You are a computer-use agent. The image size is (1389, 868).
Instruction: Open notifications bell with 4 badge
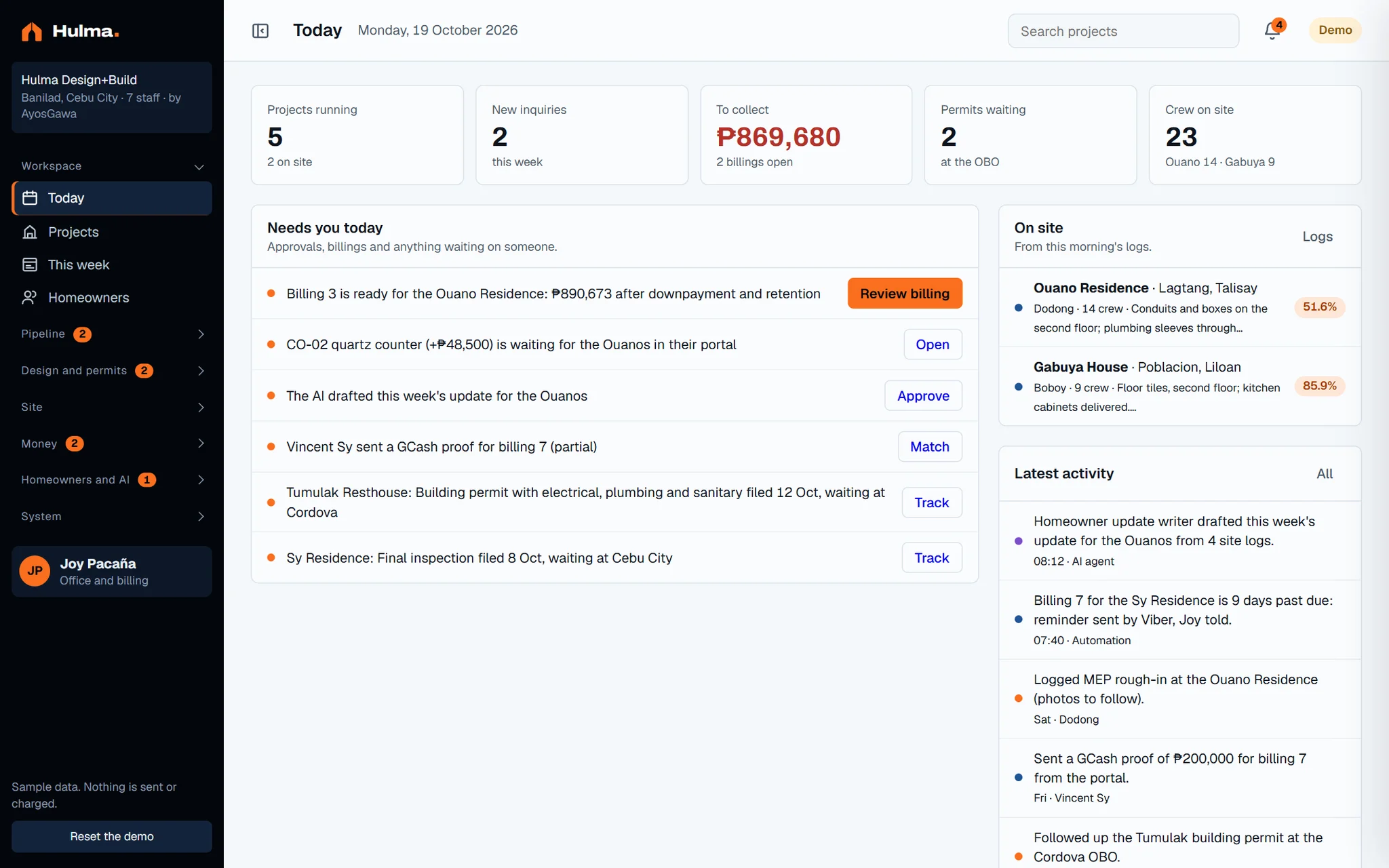(x=1273, y=31)
